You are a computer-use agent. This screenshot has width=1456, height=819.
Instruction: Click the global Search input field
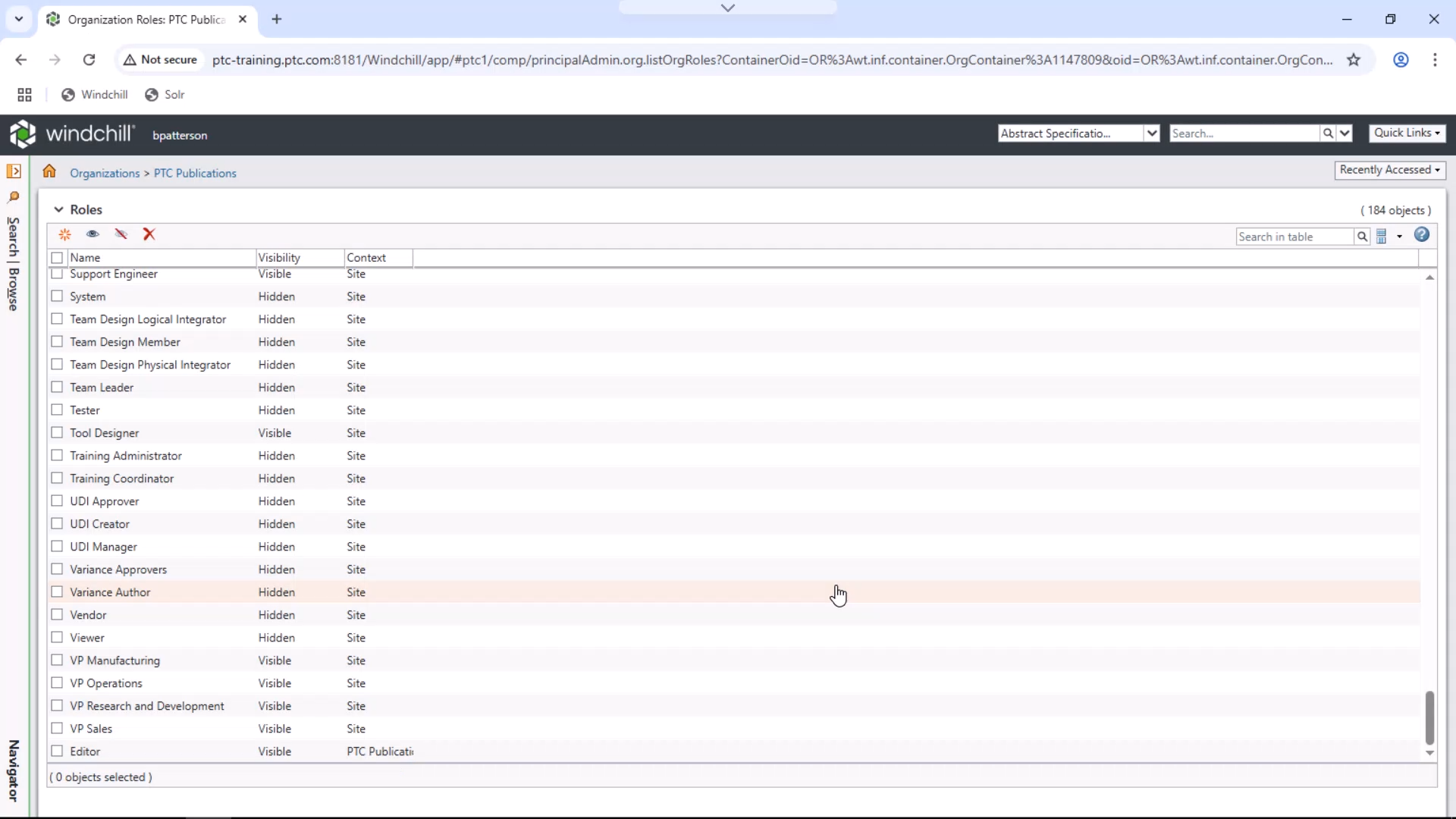(x=1244, y=133)
